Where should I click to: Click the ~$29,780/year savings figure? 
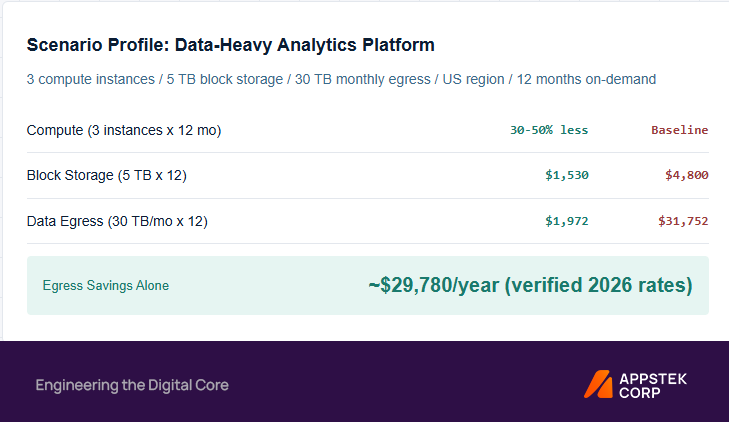click(434, 285)
